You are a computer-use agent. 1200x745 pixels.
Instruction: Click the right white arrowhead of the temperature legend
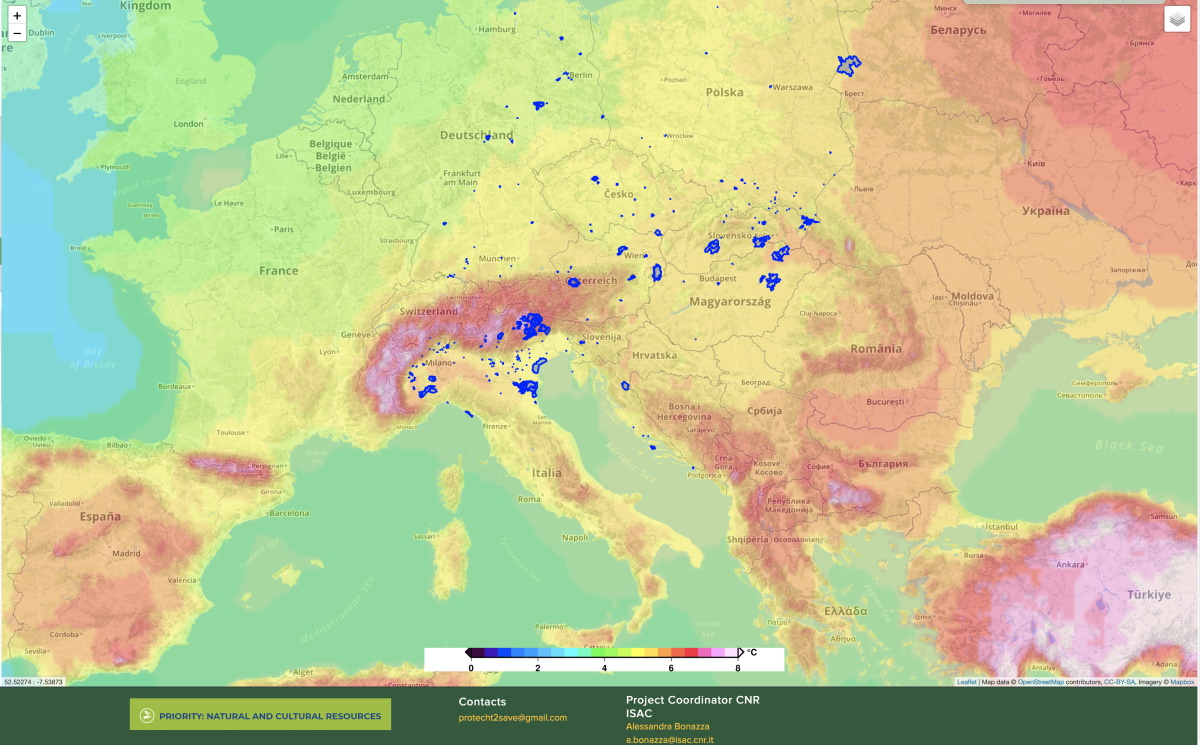click(742, 651)
